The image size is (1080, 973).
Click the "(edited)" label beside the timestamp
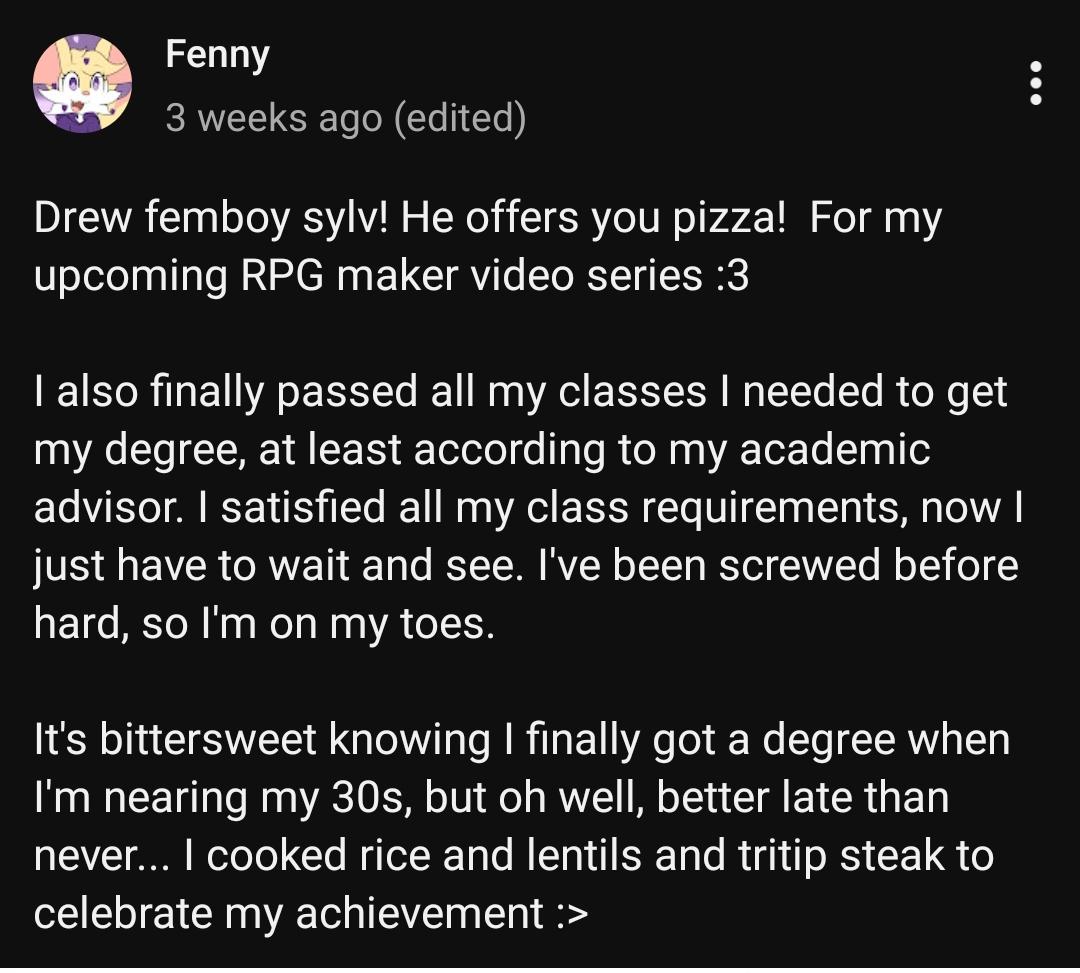coord(459,118)
